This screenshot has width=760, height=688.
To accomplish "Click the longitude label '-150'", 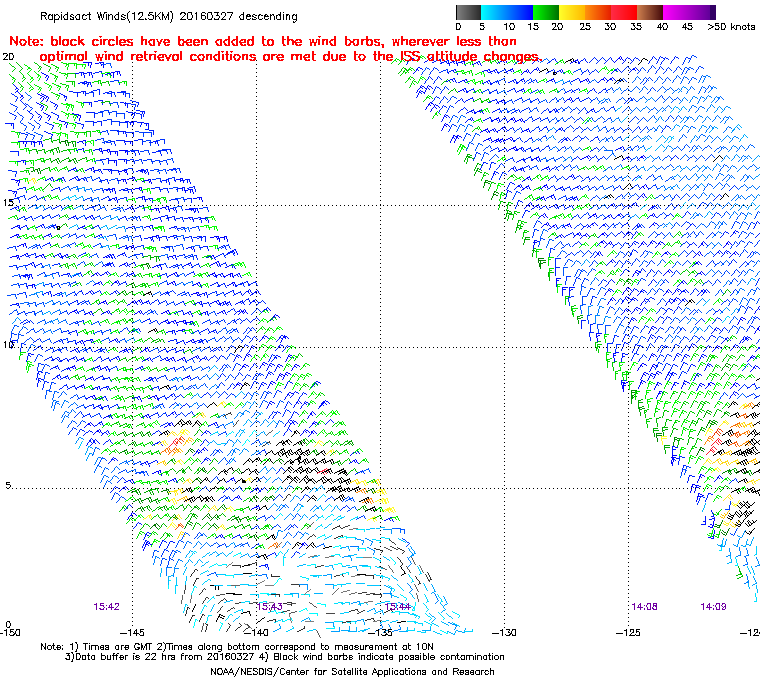I will pos(11,632).
